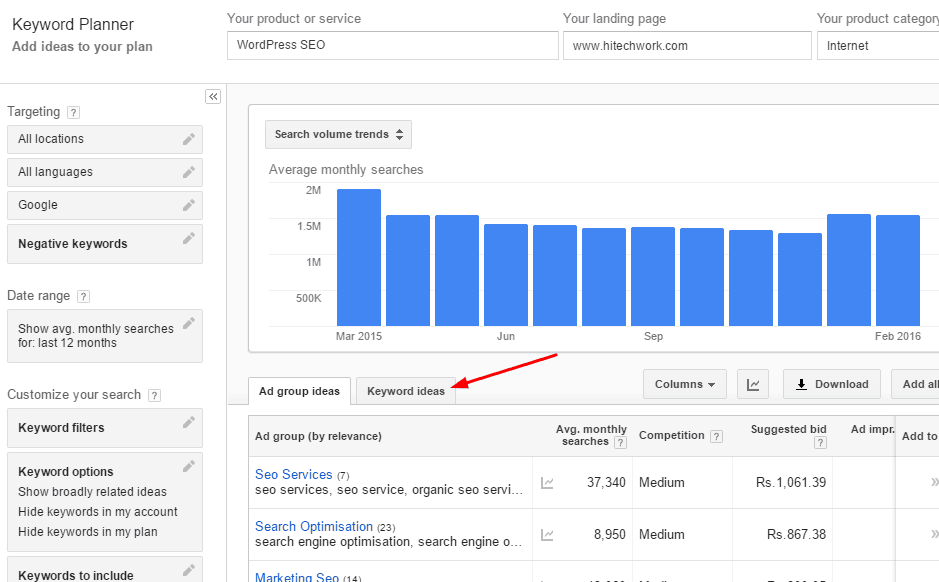This screenshot has width=939, height=582.
Task: Open Avg. monthly searches help icon
Action: (620, 442)
